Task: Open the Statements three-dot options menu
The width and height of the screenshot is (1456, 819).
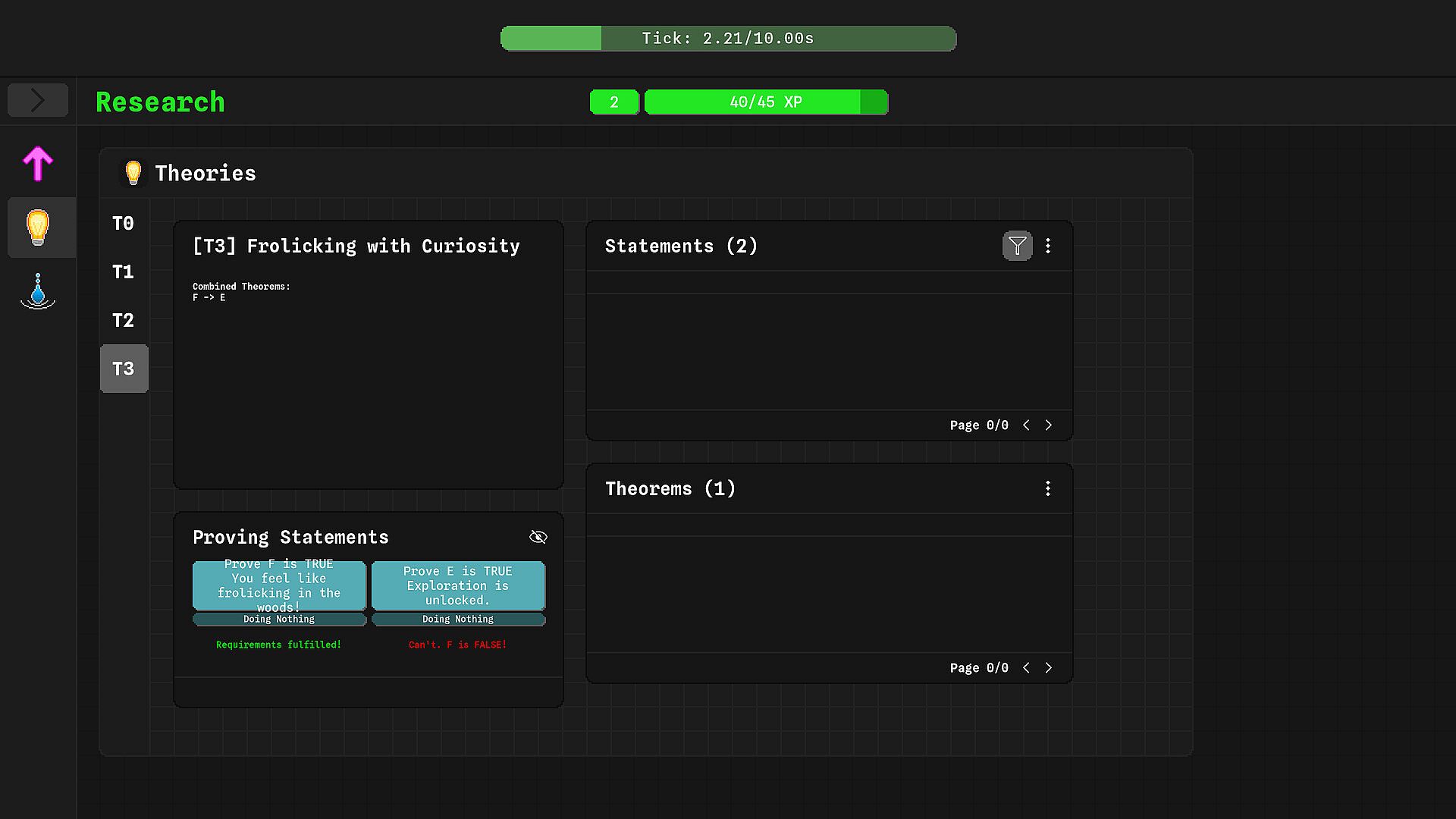Action: [1048, 246]
